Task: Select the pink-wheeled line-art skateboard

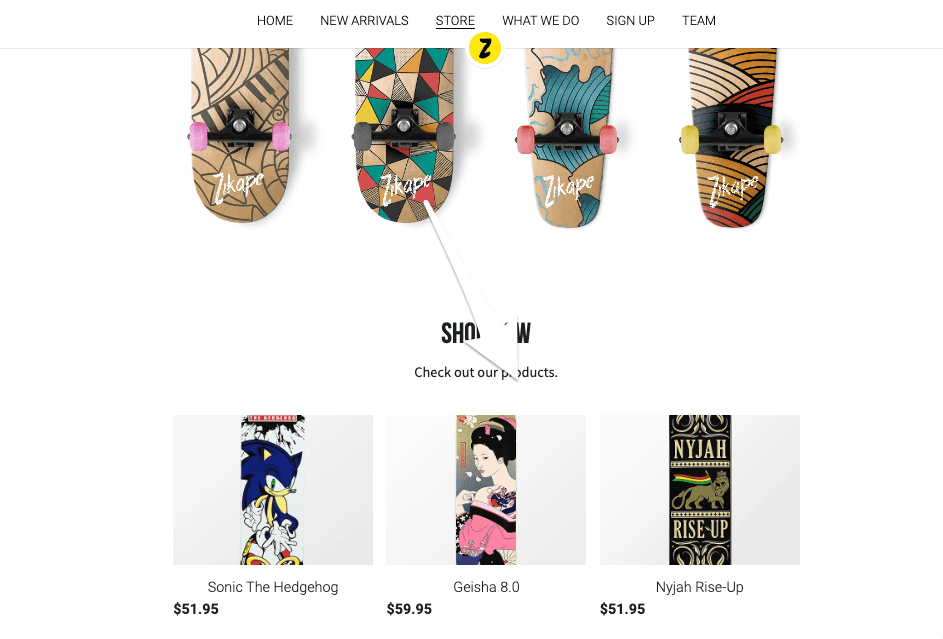Action: [240, 135]
